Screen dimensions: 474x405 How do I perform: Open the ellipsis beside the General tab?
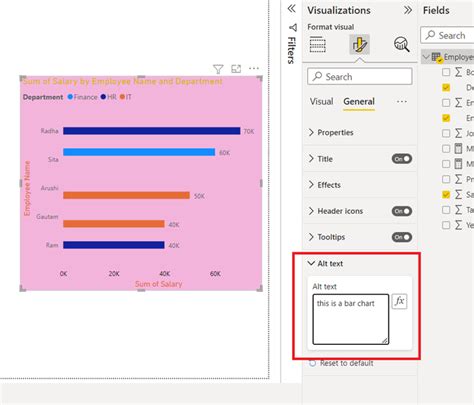[x=402, y=102]
